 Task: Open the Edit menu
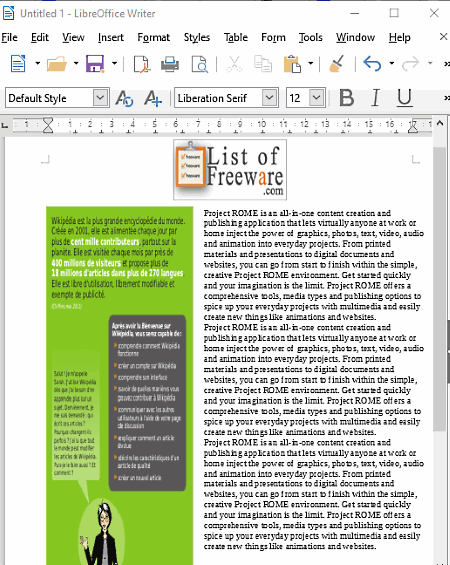tap(40, 37)
